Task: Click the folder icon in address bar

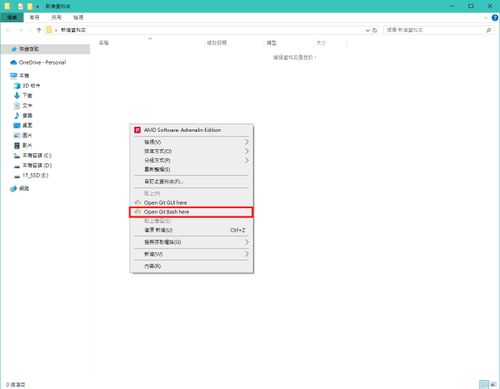Action: (x=49, y=30)
